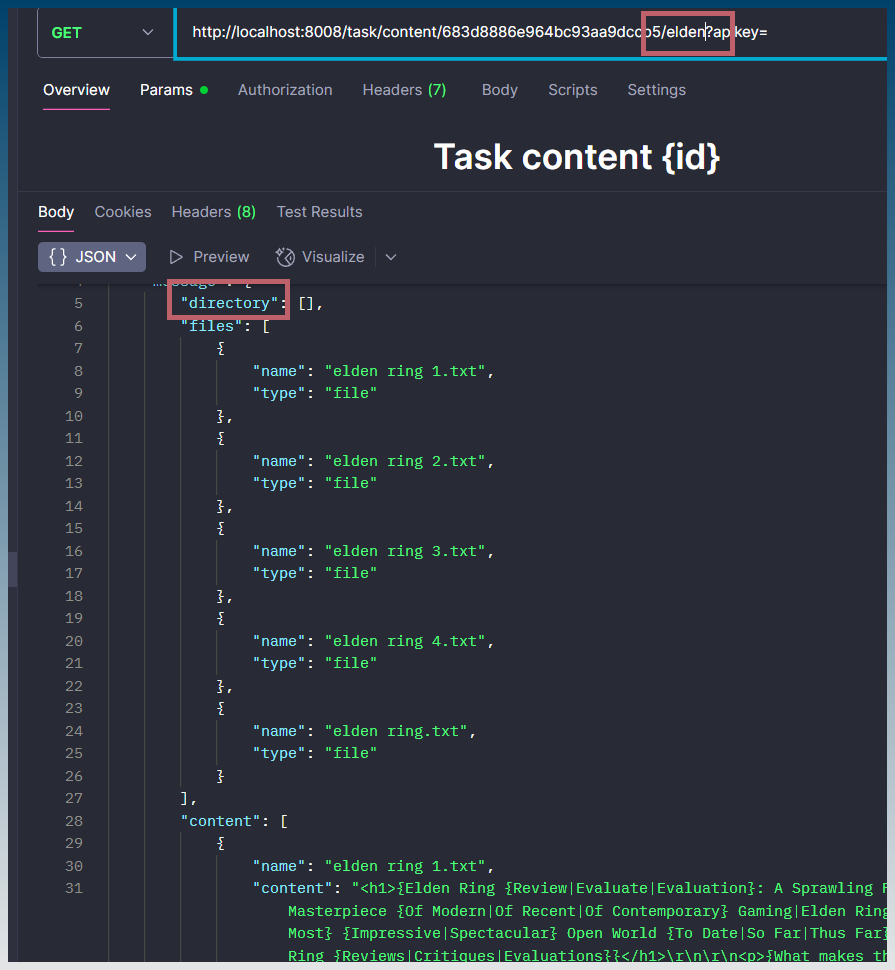Screen dimensions: 895x970
Task: Click the Visualize icon
Action: pos(285,257)
